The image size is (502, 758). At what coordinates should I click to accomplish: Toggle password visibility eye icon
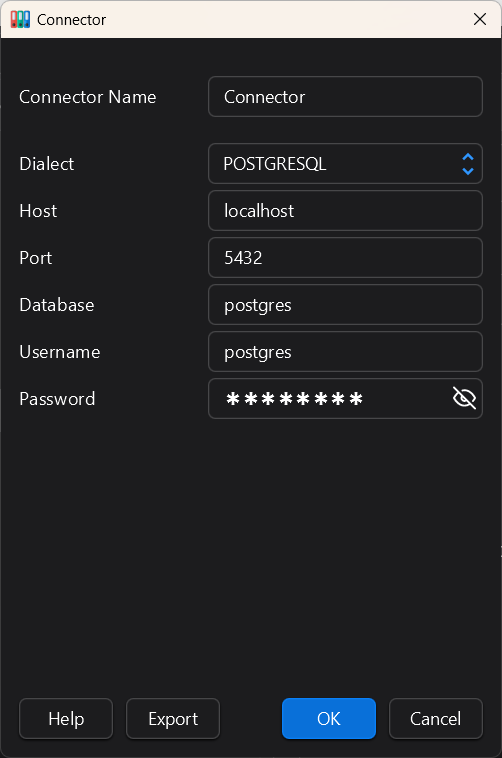[x=464, y=398]
